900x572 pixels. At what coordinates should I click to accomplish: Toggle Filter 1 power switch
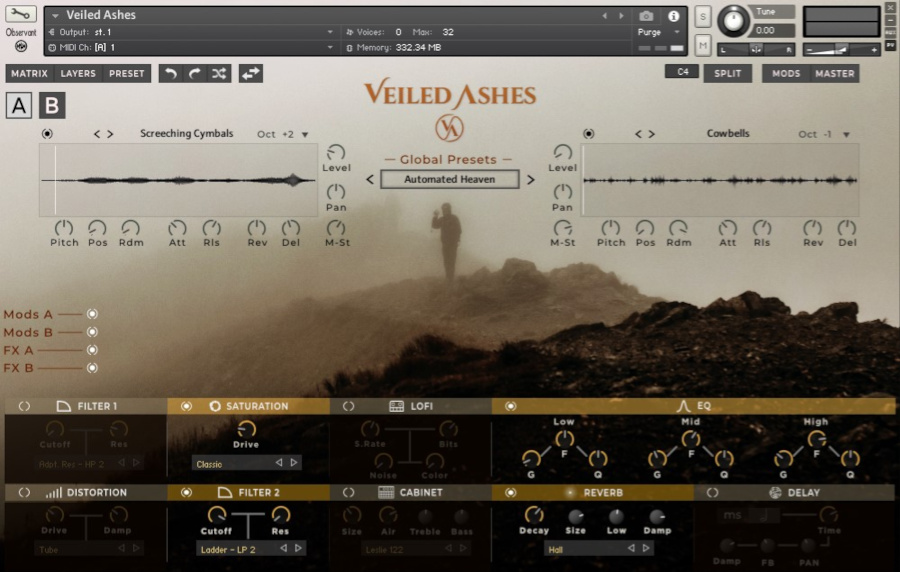click(24, 406)
